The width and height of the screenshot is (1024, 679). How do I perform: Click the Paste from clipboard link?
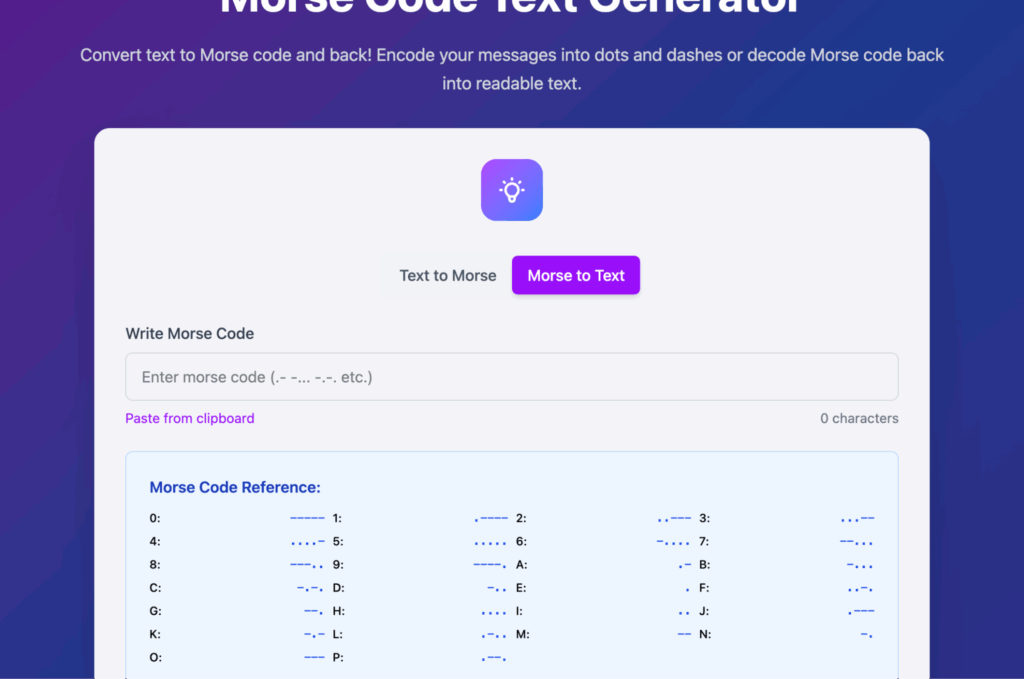pyautogui.click(x=190, y=419)
